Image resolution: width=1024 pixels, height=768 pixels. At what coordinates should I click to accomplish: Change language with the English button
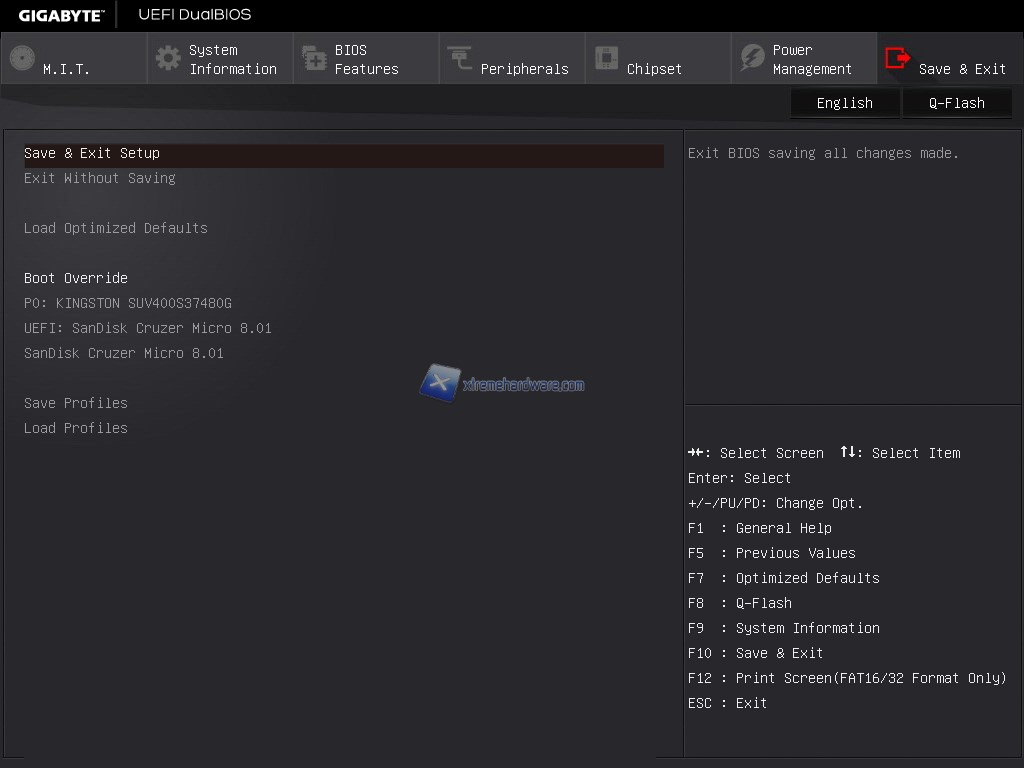pos(845,103)
